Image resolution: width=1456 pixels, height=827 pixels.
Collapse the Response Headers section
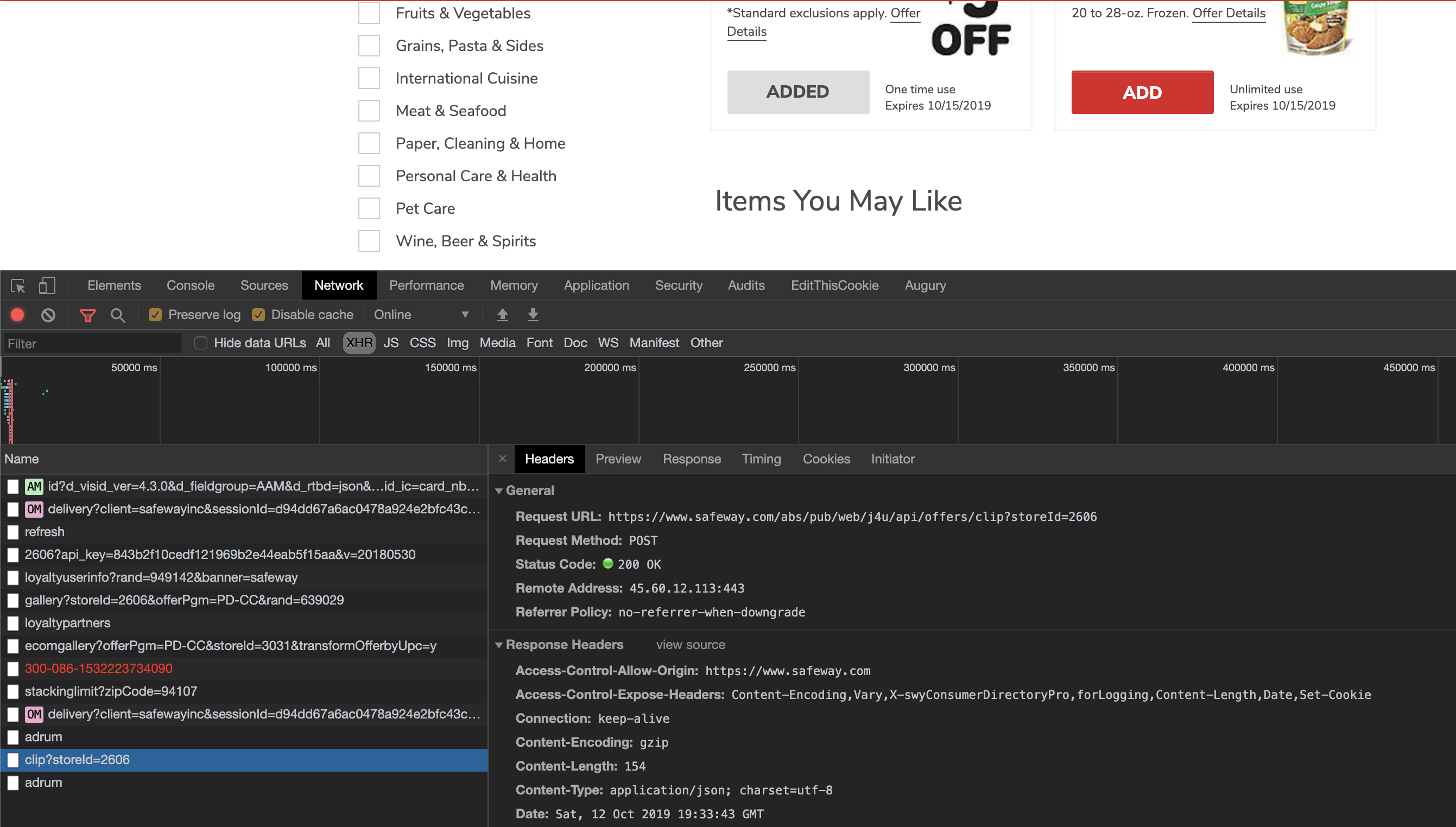[x=499, y=645]
